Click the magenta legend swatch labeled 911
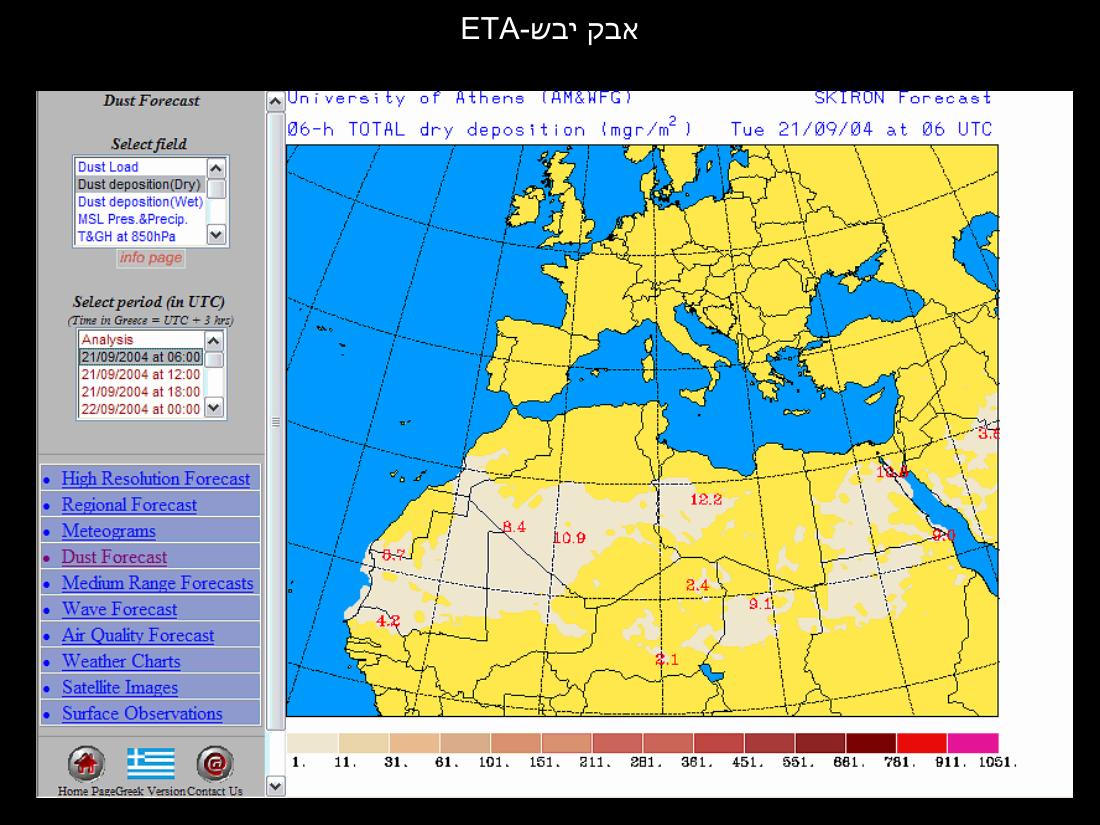Viewport: 1100px width, 825px height. tap(972, 743)
